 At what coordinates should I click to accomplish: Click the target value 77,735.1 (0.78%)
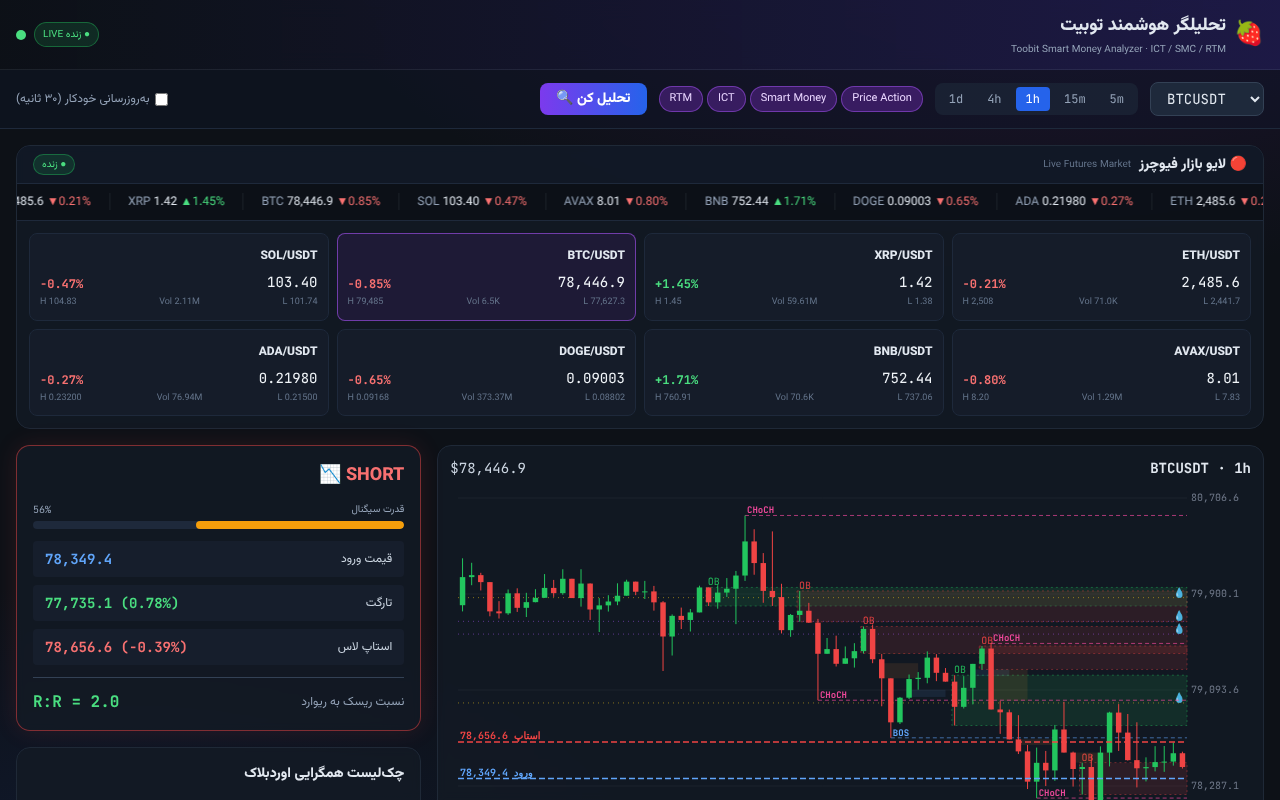(112, 603)
